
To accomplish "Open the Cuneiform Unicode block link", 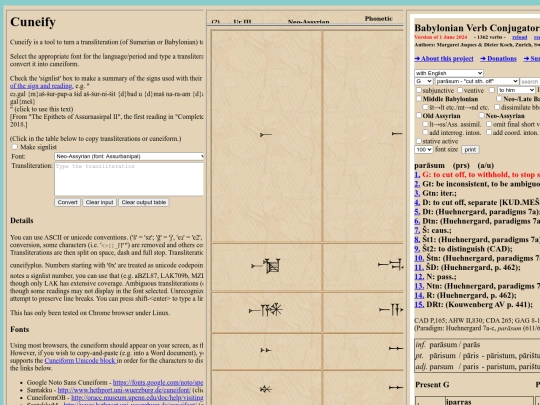I will [x=80, y=361].
